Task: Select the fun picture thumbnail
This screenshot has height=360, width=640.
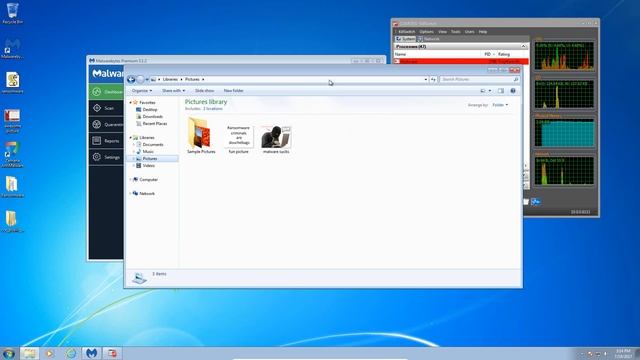Action: tap(238, 139)
